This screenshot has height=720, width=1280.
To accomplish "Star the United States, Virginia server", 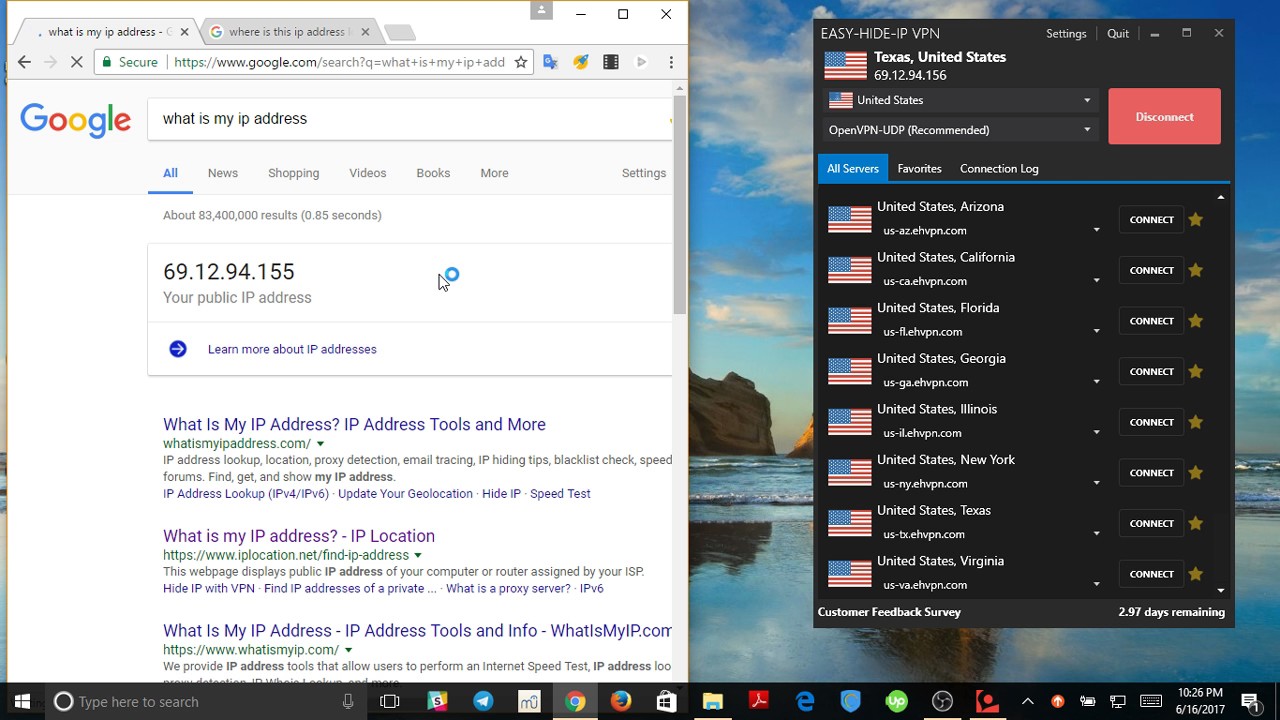I will click(1196, 574).
